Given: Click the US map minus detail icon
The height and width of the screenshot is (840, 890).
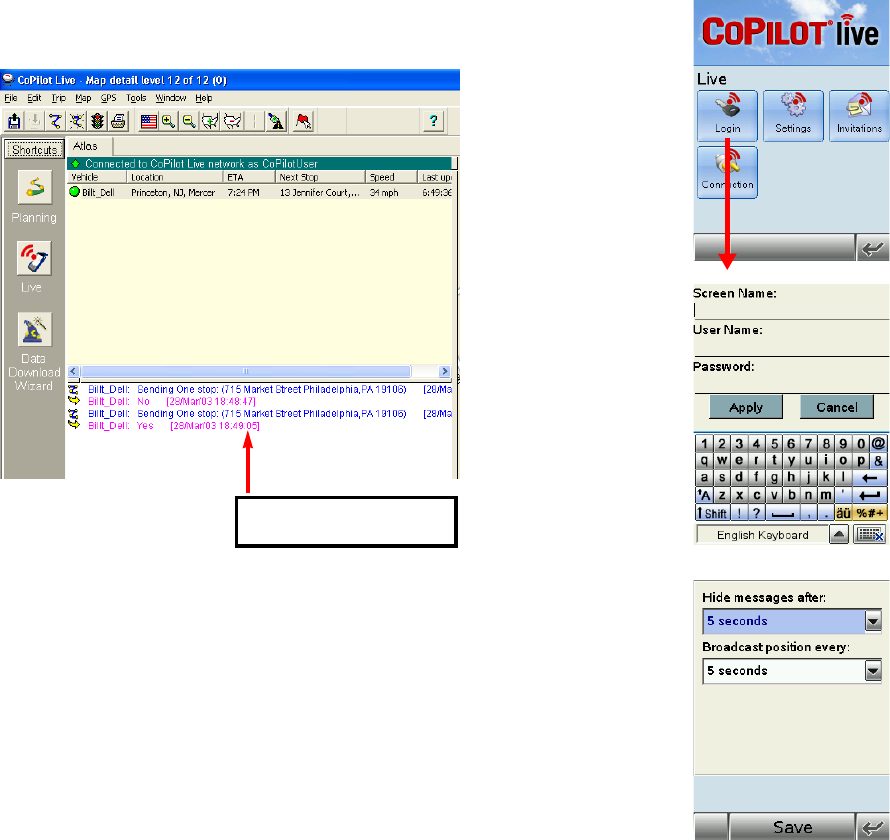Looking at the screenshot, I should [x=232, y=121].
